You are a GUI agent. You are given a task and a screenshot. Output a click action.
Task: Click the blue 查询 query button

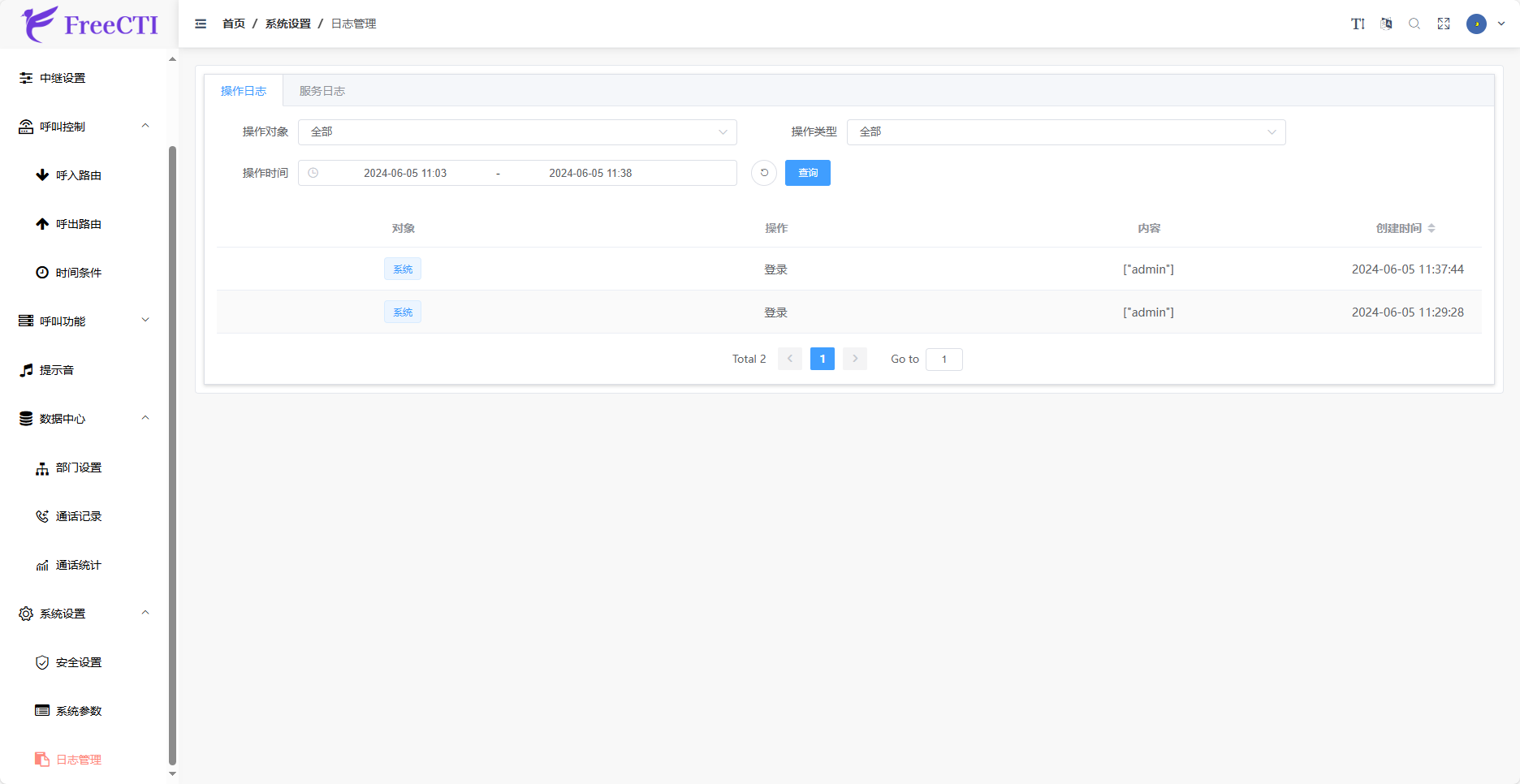(807, 173)
